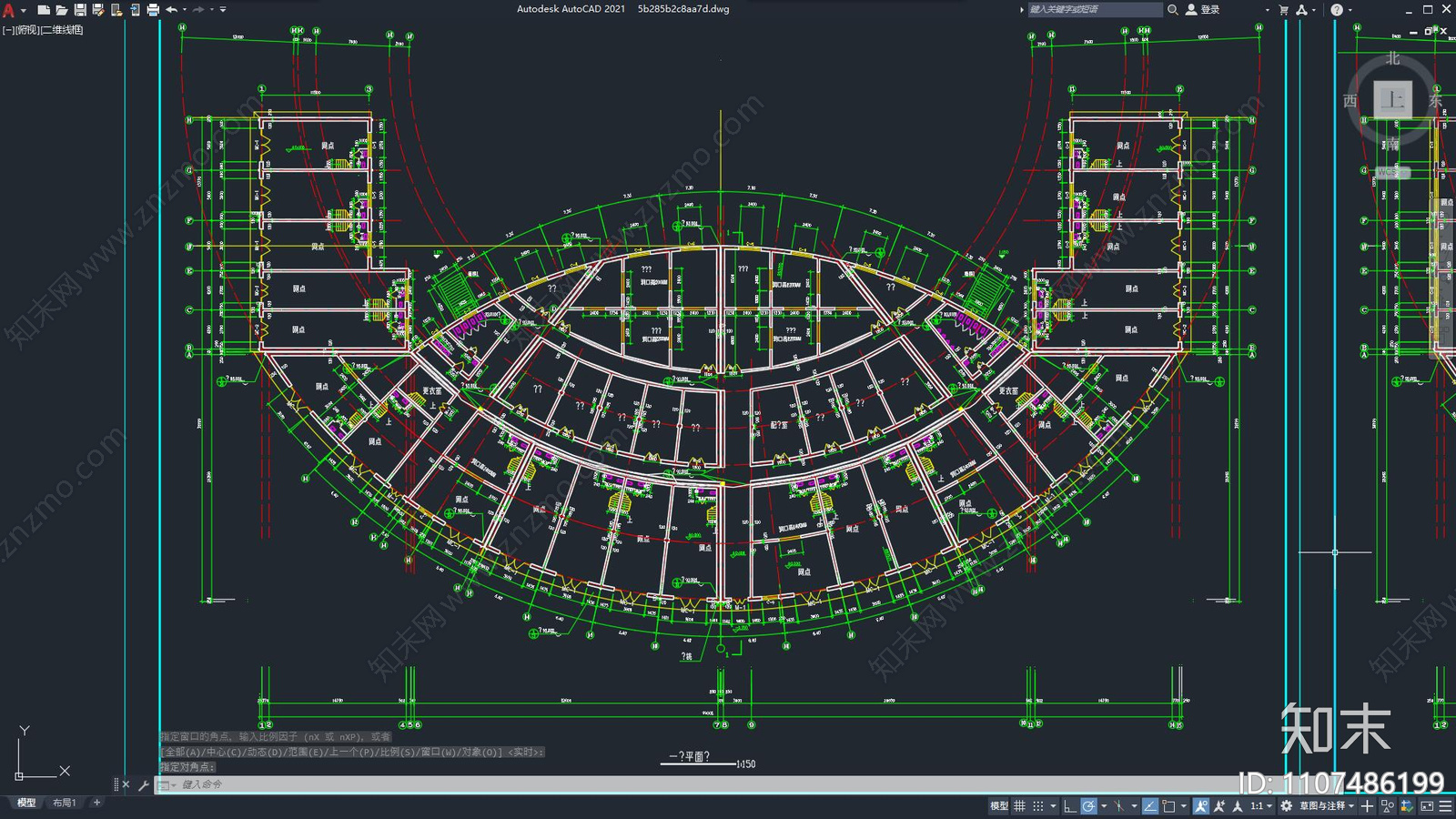Screen dimensions: 1456x819
Task: Close the command line window
Action: pos(126,784)
